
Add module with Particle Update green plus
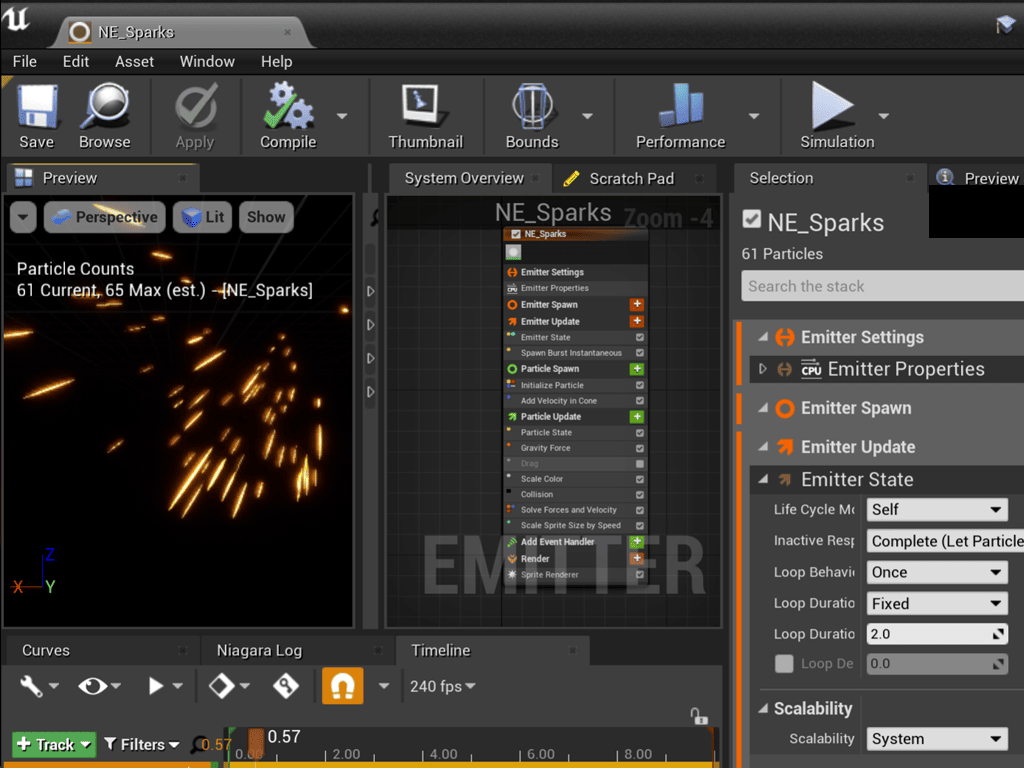(637, 417)
